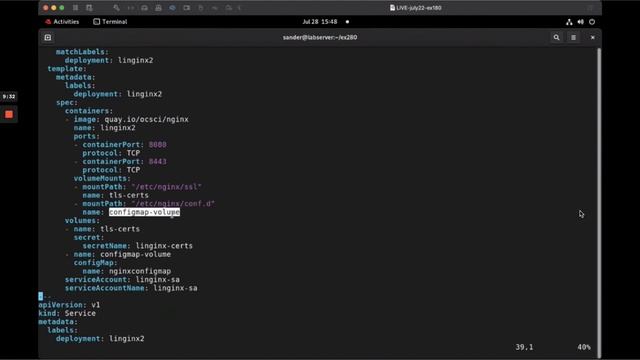Click the name value nginxconfigmap
Image resolution: width=640 pixels, height=360 pixels.
coord(140,271)
